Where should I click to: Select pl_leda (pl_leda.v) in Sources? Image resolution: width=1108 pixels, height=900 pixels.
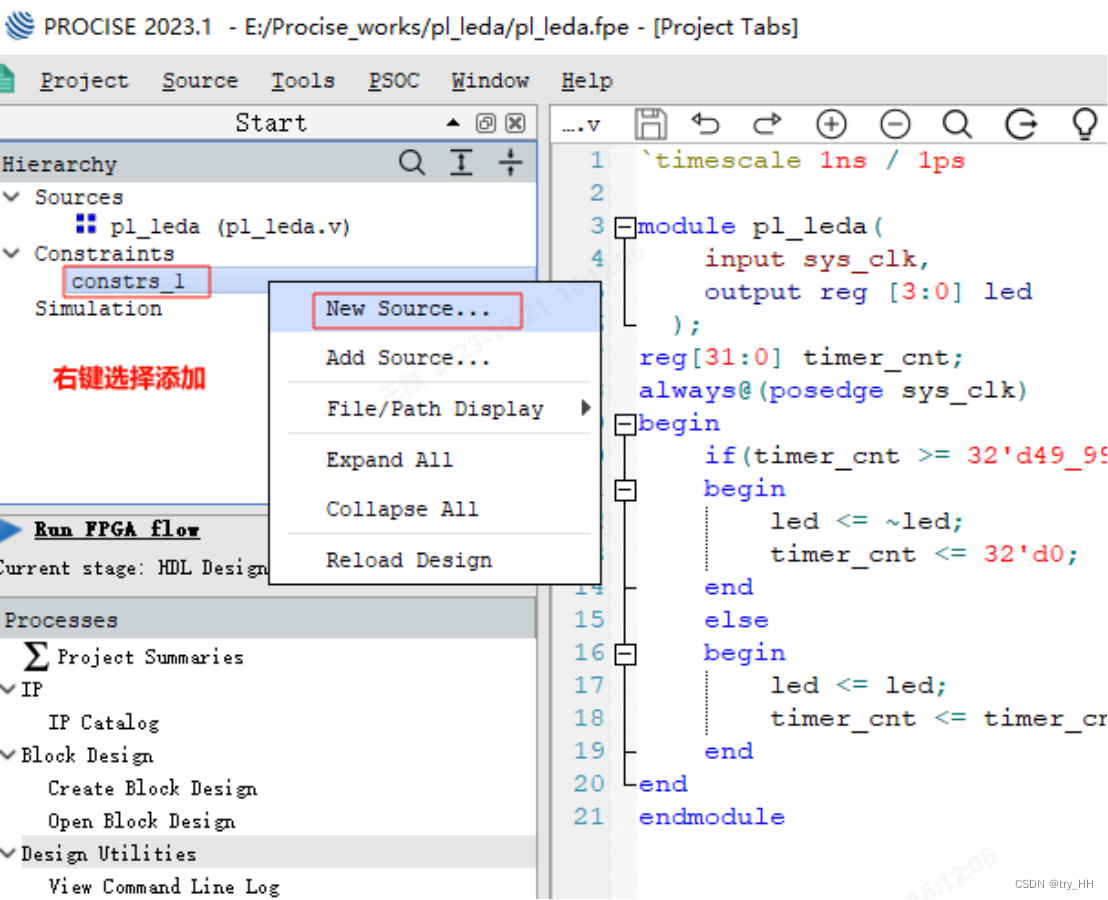[x=230, y=226]
